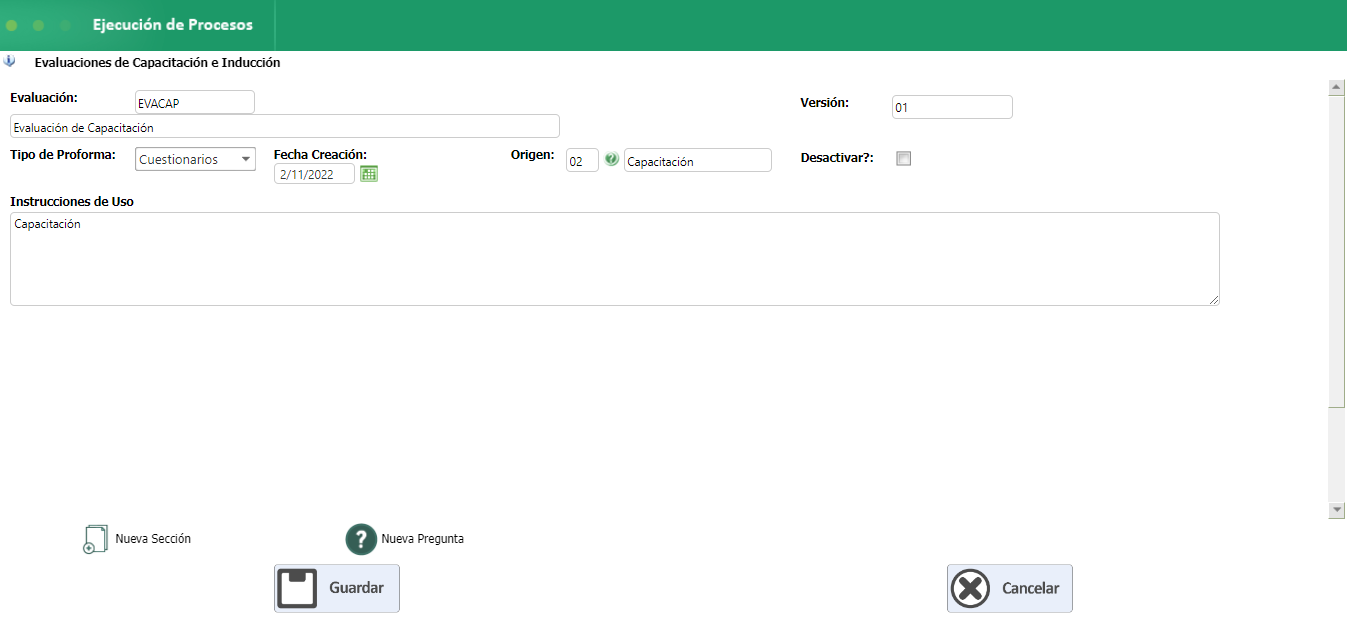Open the Tipo de Proforma dropdown
The image size is (1347, 634).
pos(196,159)
